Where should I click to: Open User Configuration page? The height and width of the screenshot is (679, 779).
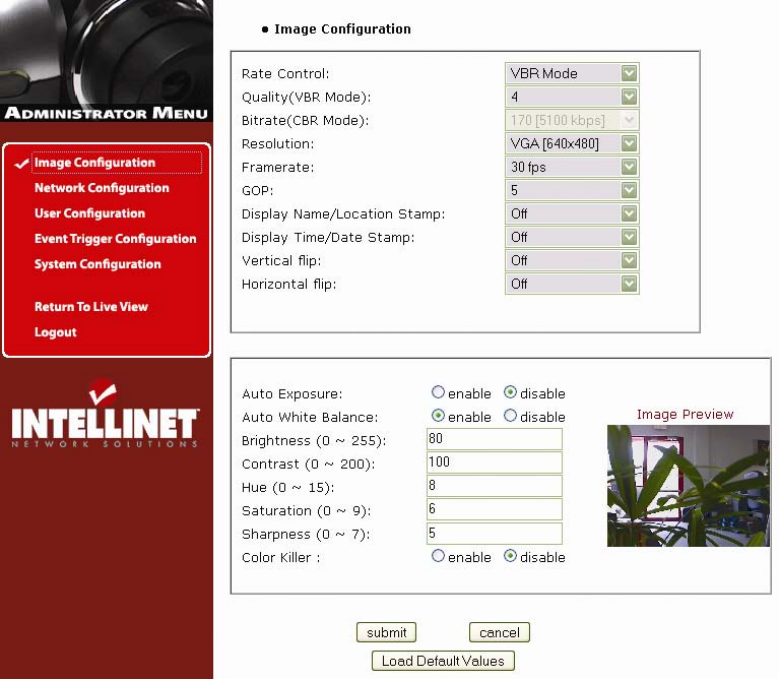(x=90, y=213)
